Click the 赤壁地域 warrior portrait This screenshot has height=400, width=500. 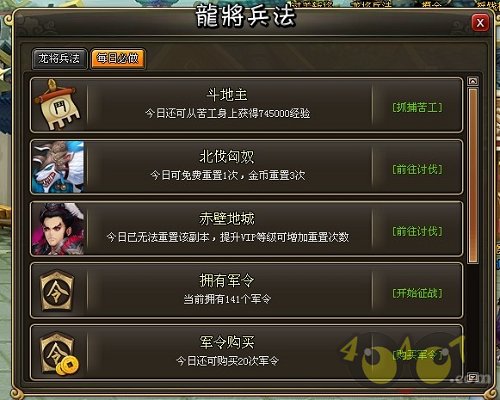[x=58, y=229]
